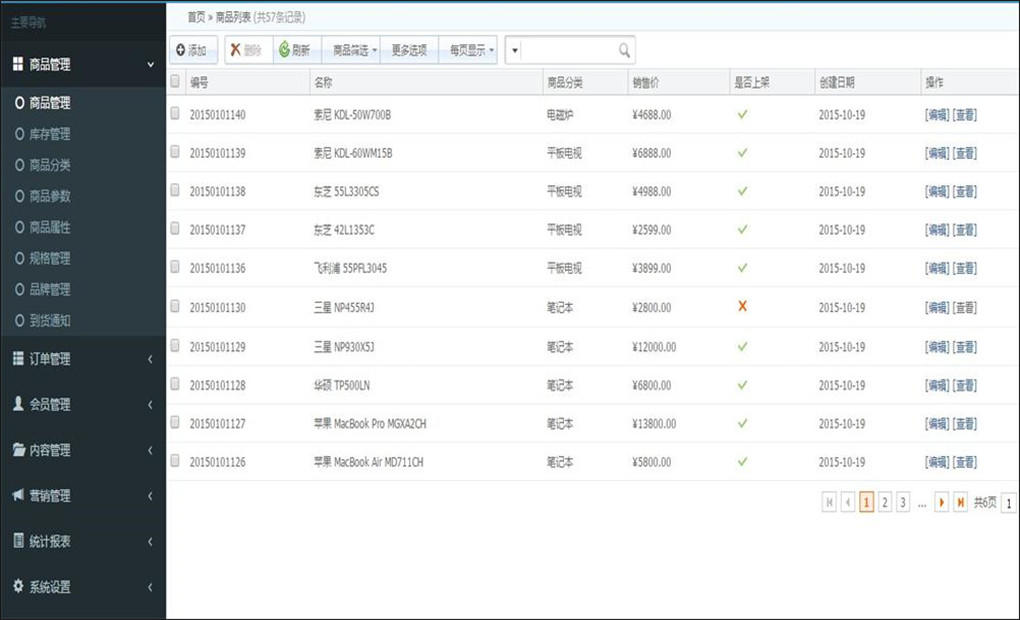Click the red X status icon for 三星 NP455R4J
Image resolution: width=1020 pixels, height=620 pixels.
coord(742,307)
